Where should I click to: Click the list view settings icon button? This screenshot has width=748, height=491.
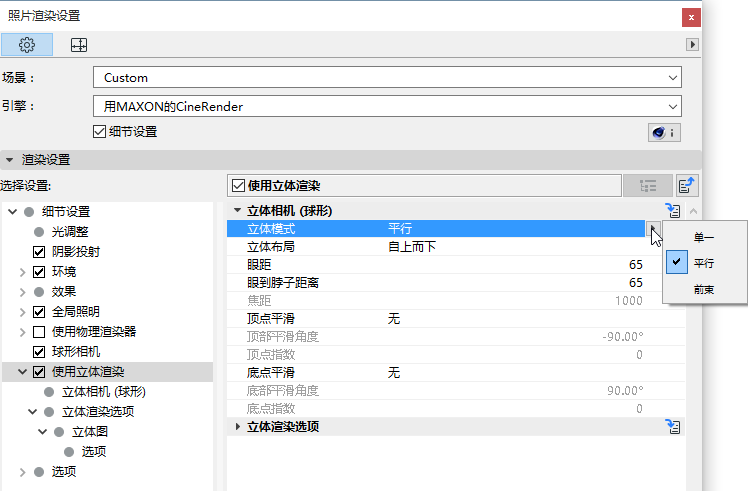(647, 186)
